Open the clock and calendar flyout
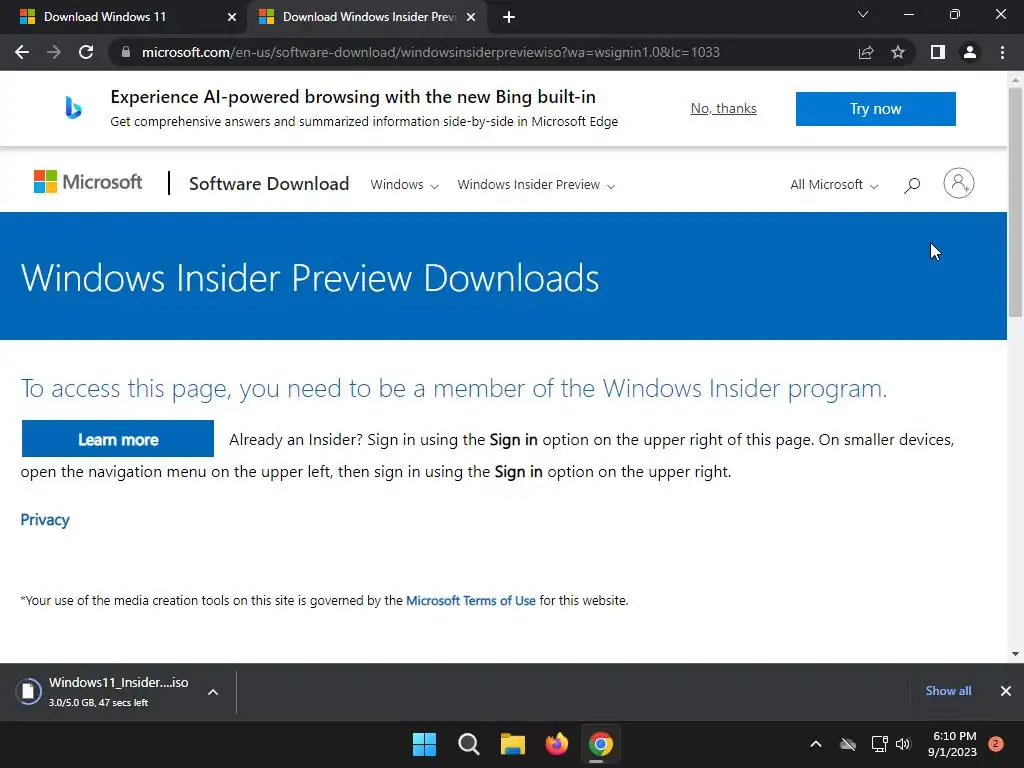This screenshot has height=768, width=1024. (952, 744)
